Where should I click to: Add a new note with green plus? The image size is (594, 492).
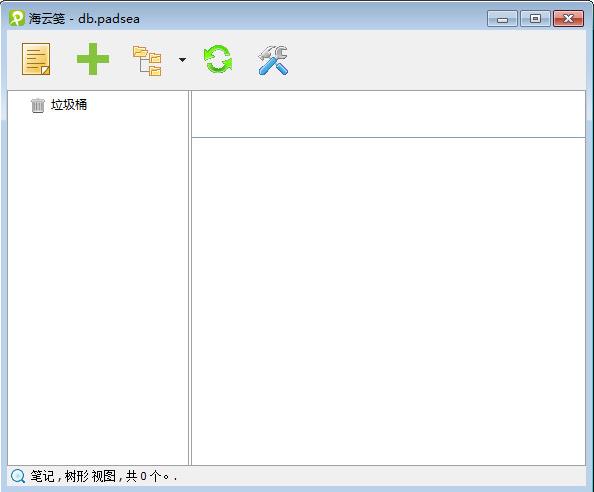[x=93, y=59]
